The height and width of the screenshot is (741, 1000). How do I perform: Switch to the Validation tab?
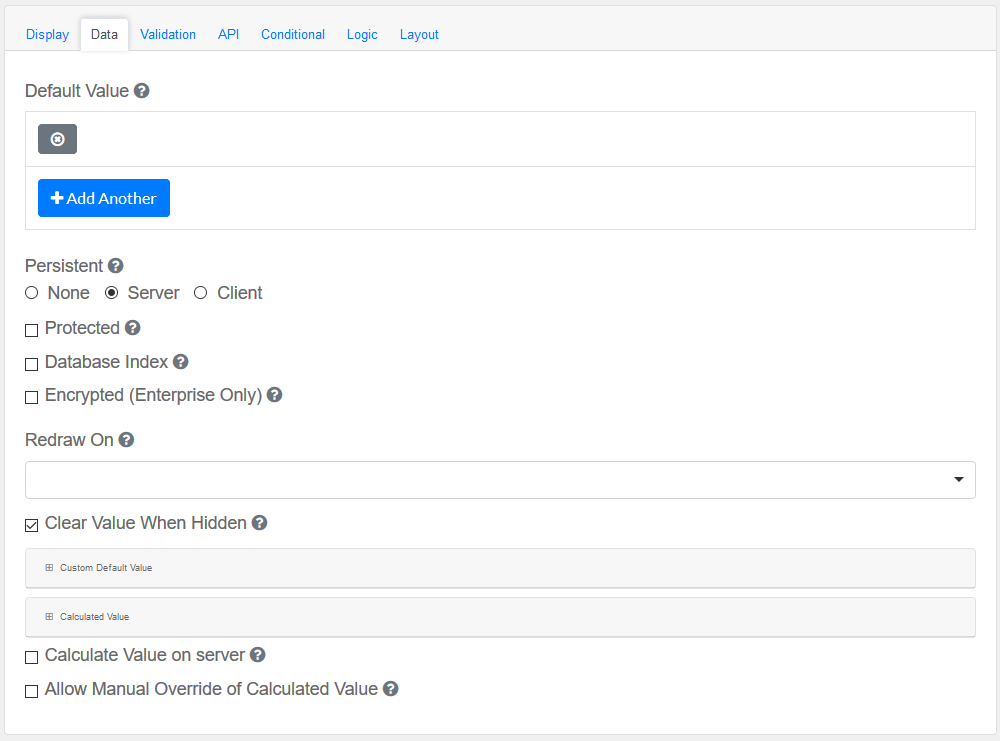coord(168,34)
